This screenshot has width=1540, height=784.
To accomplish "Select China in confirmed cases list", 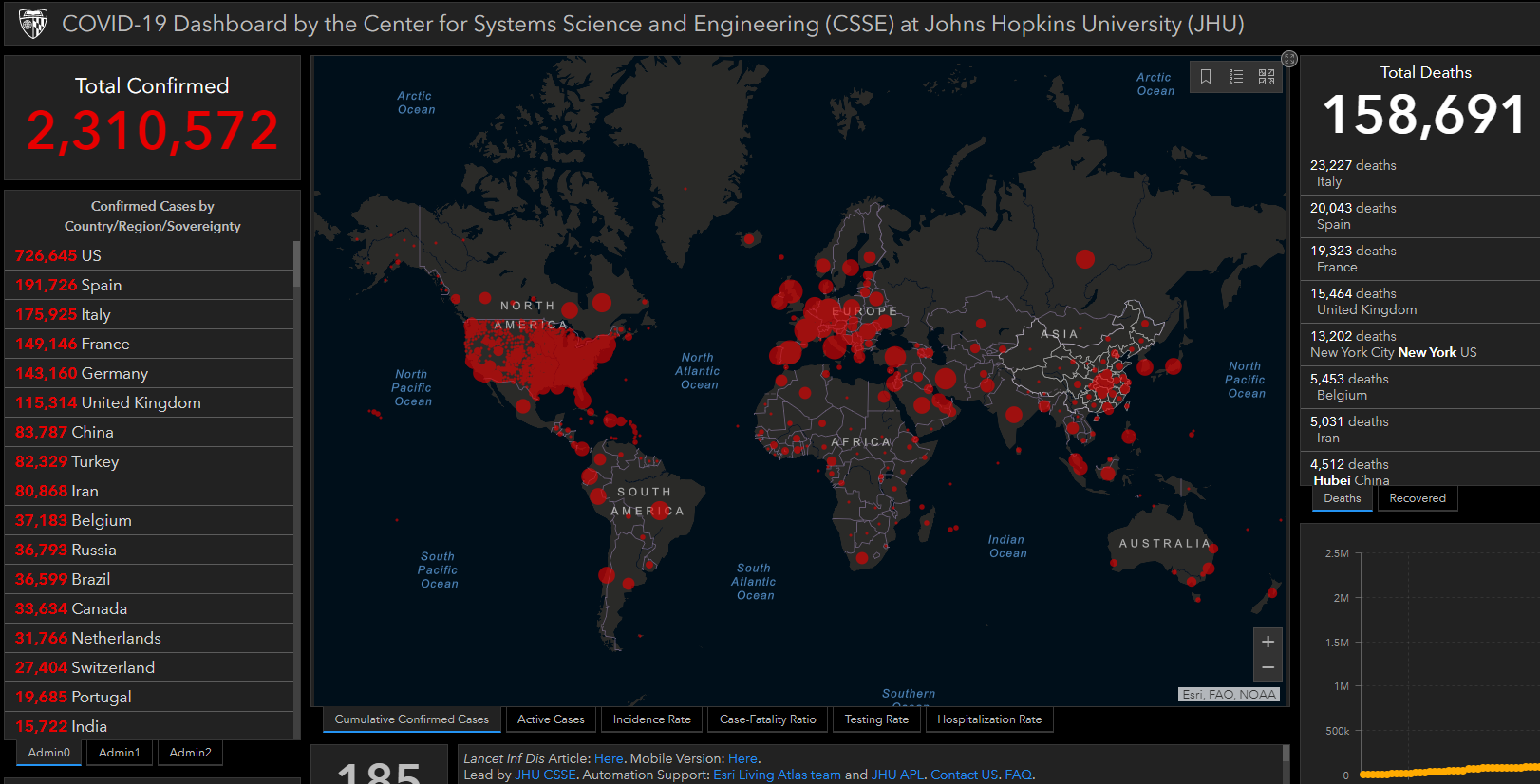I will (150, 432).
